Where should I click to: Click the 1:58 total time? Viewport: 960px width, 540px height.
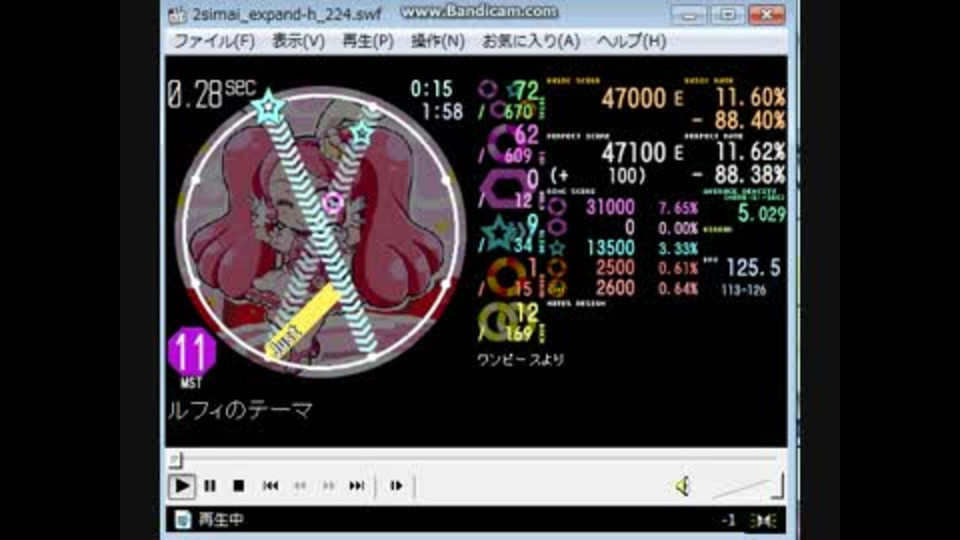click(x=442, y=111)
